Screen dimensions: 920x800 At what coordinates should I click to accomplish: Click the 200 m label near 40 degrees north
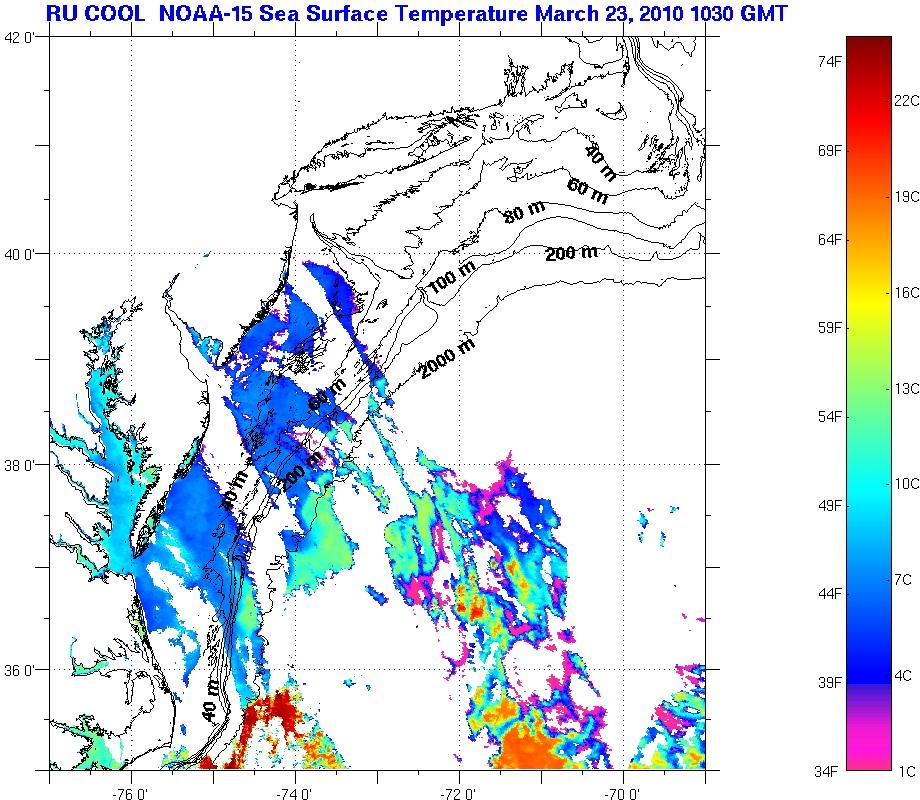pyautogui.click(x=571, y=253)
